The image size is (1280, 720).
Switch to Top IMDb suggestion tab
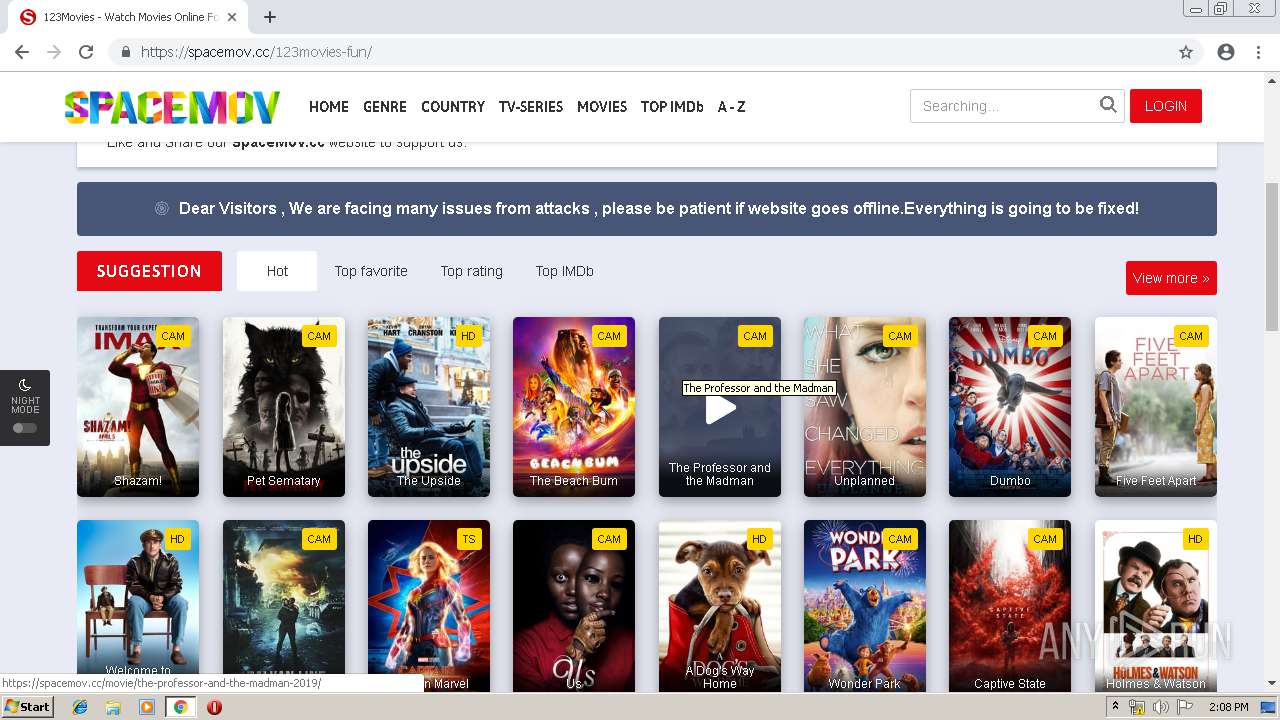(565, 271)
